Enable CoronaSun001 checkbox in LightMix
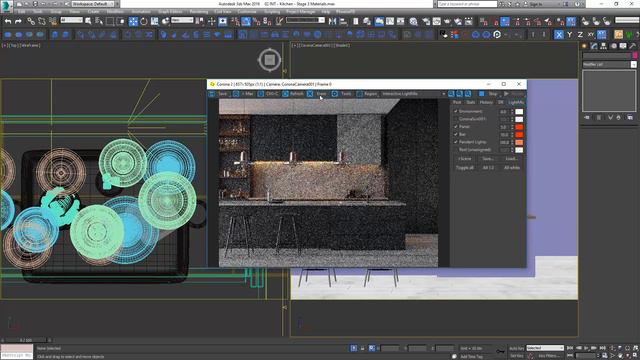 click(456, 119)
